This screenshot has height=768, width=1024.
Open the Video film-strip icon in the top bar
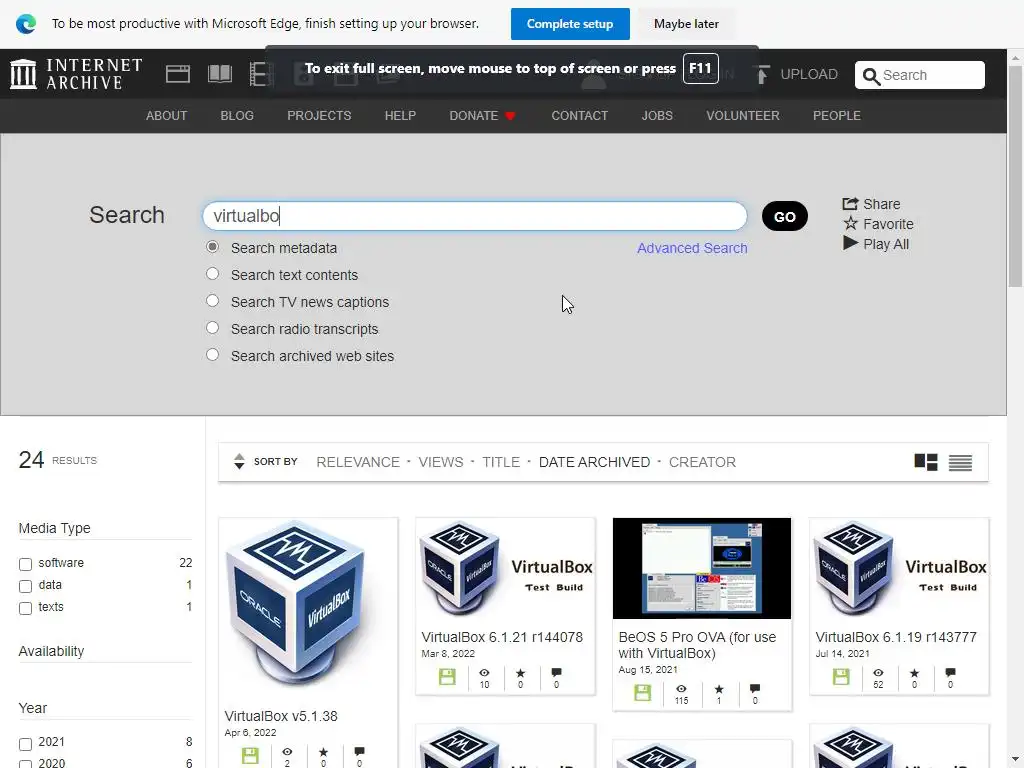click(260, 74)
